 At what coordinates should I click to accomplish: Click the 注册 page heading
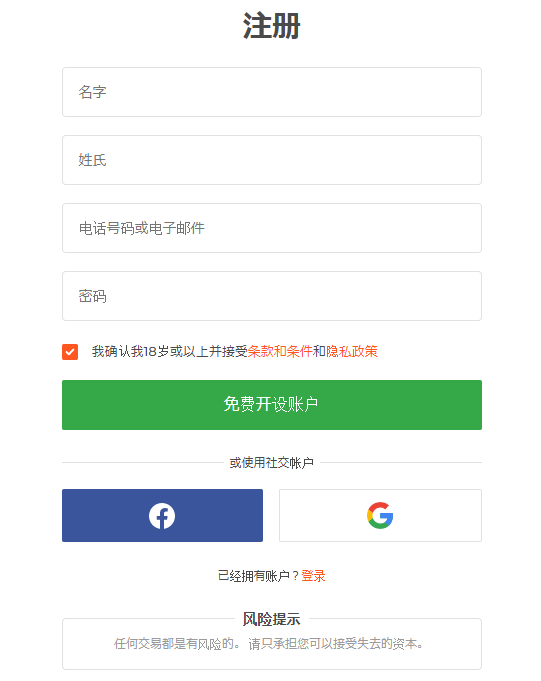271,26
